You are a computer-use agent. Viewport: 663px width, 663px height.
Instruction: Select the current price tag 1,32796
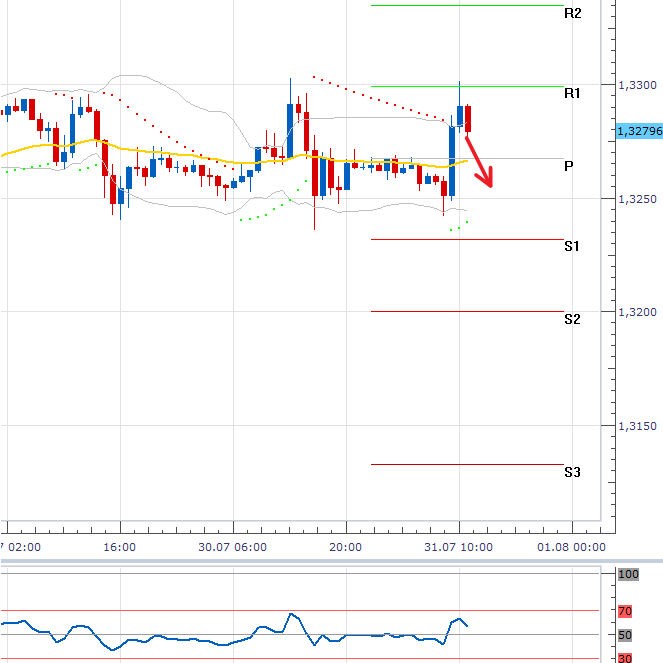pos(639,131)
